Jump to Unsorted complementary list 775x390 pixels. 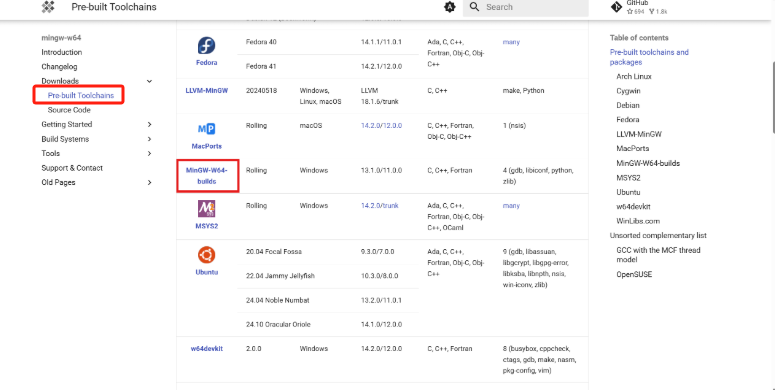(658, 235)
